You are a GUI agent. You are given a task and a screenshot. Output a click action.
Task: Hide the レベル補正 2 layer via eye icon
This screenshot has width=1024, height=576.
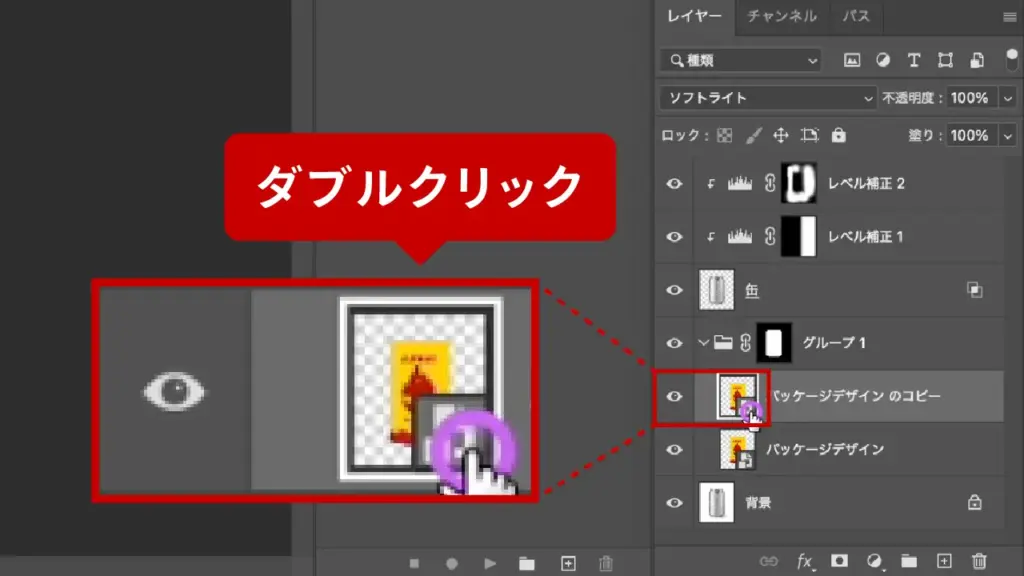click(x=675, y=184)
